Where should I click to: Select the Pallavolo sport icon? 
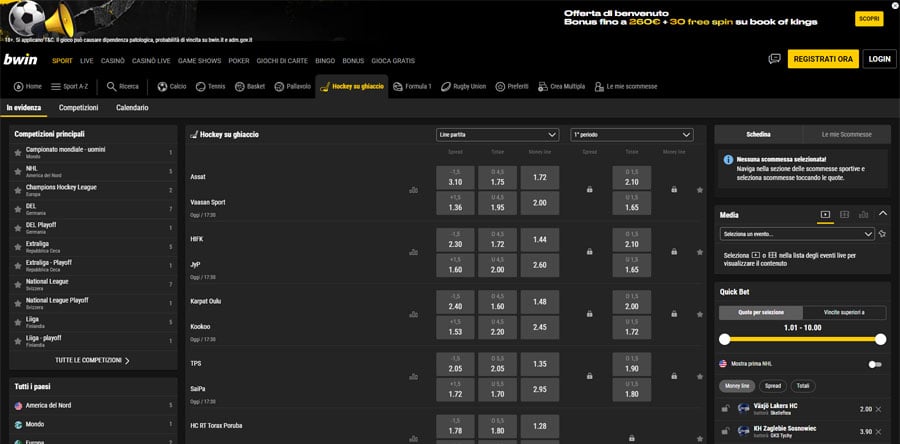[x=280, y=87]
